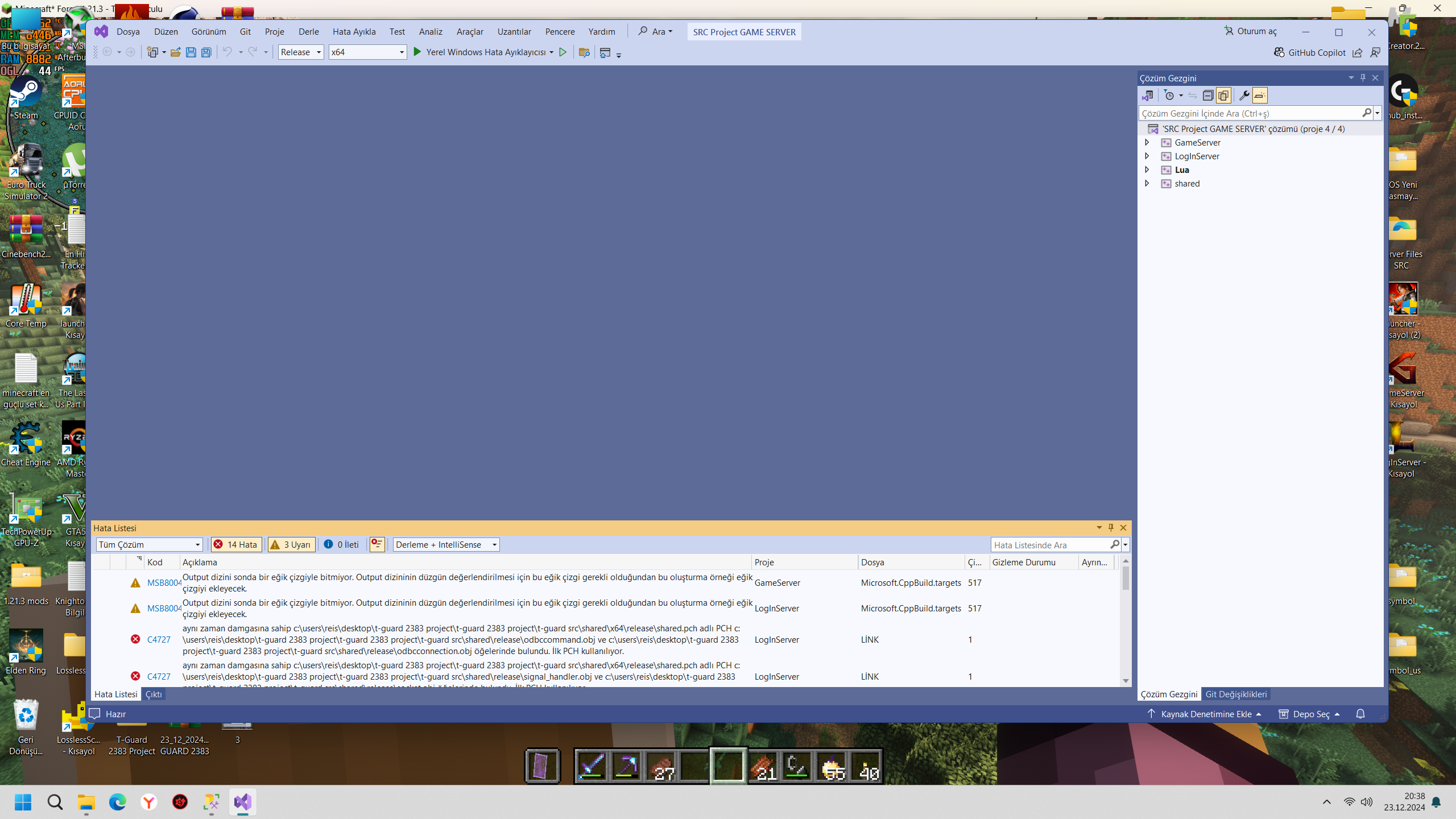Switch views icon in Solution Explorer
The image size is (1456, 819).
(x=1148, y=95)
